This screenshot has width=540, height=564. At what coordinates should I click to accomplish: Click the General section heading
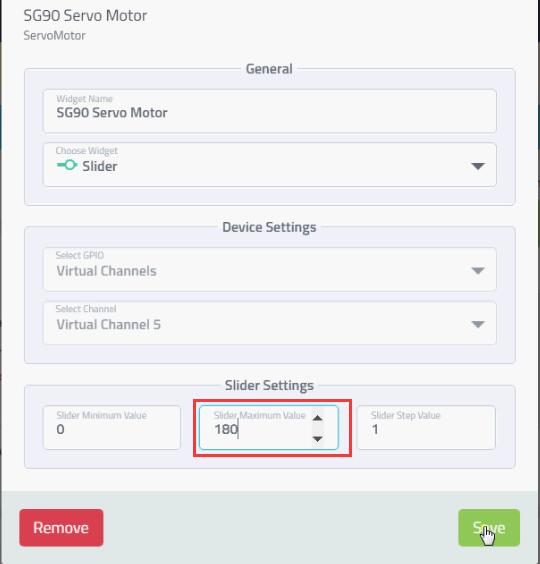click(269, 69)
